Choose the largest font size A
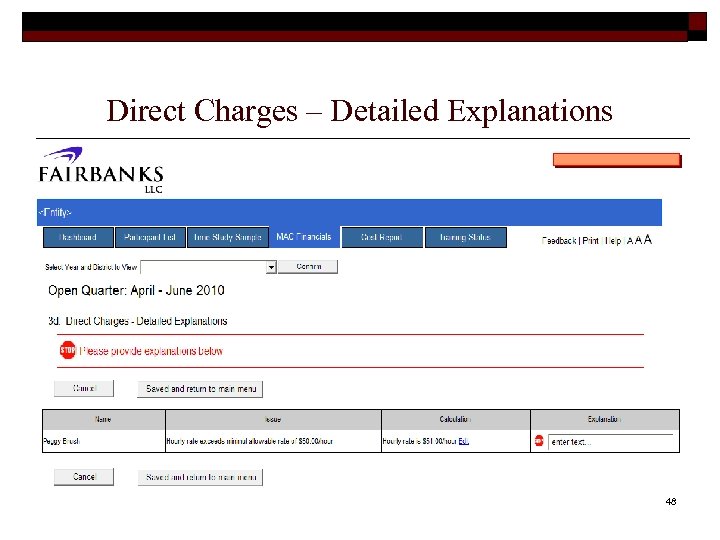 pos(647,239)
